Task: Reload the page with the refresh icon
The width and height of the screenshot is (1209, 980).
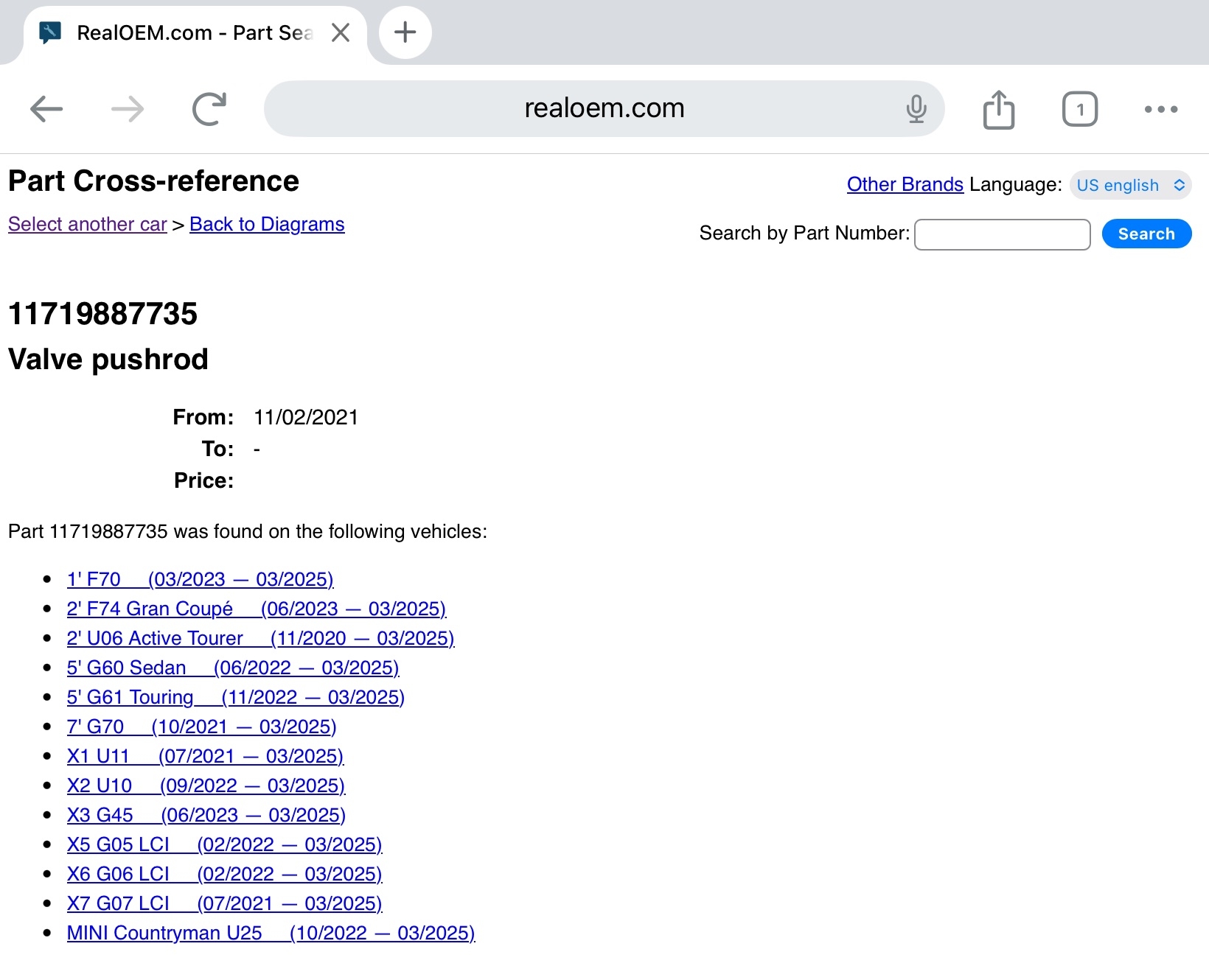Action: click(x=209, y=109)
